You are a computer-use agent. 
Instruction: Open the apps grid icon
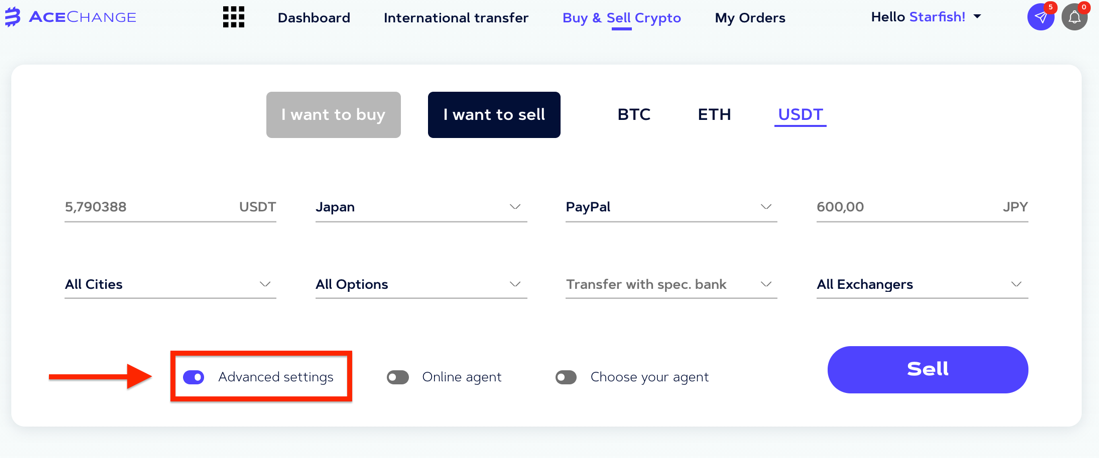233,17
